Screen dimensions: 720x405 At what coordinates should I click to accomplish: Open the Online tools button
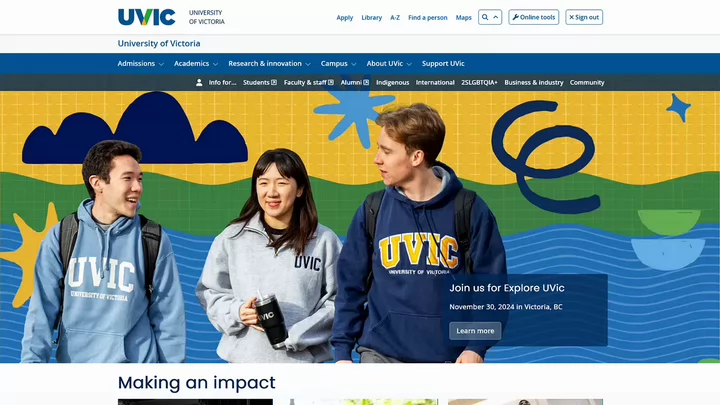[x=534, y=17]
